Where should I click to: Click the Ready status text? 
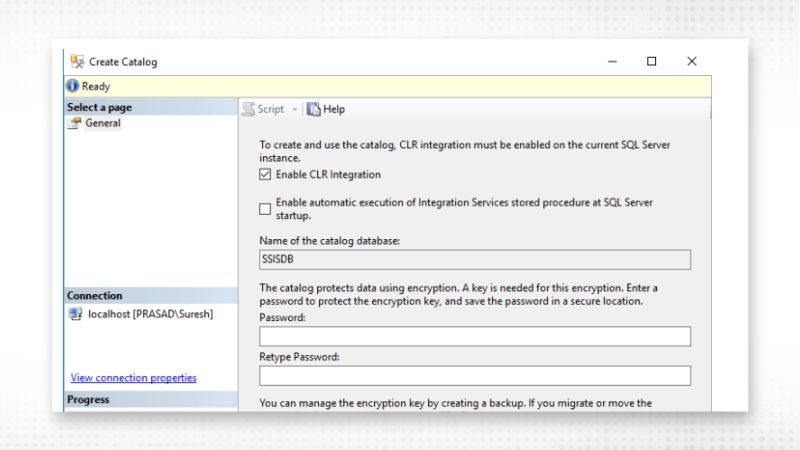click(96, 86)
